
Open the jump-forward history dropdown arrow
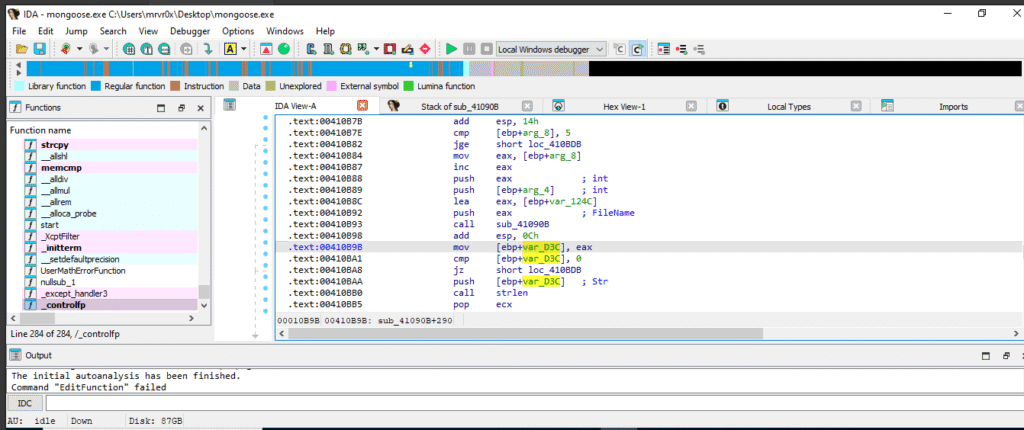106,49
